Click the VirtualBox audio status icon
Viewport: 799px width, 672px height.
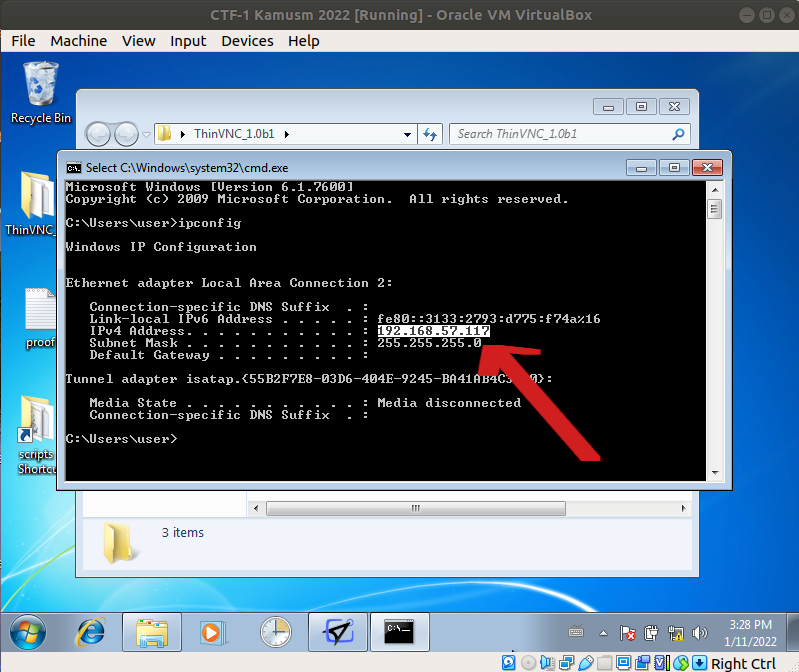click(x=547, y=662)
